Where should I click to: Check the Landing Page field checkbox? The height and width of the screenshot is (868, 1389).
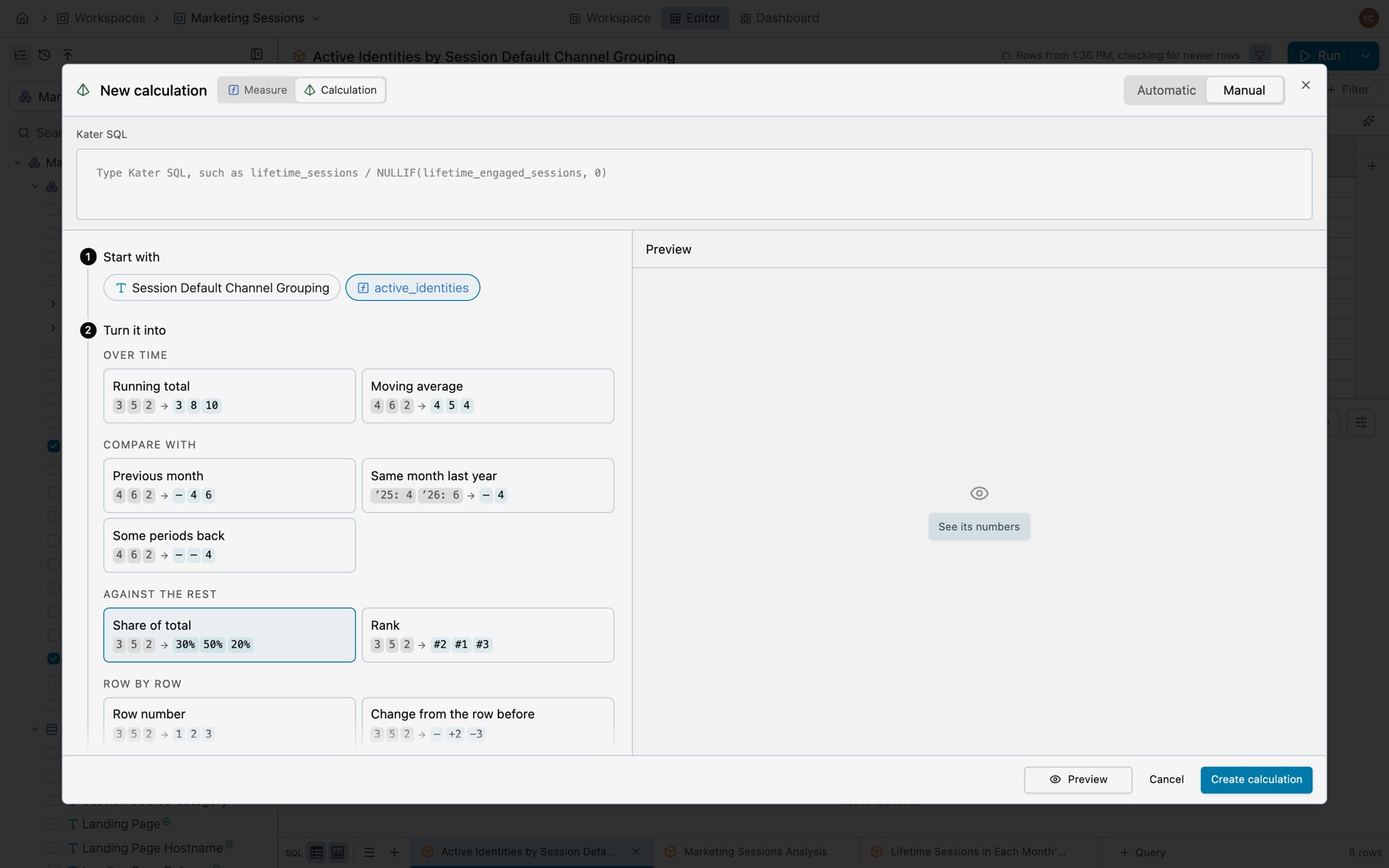pos(53,824)
